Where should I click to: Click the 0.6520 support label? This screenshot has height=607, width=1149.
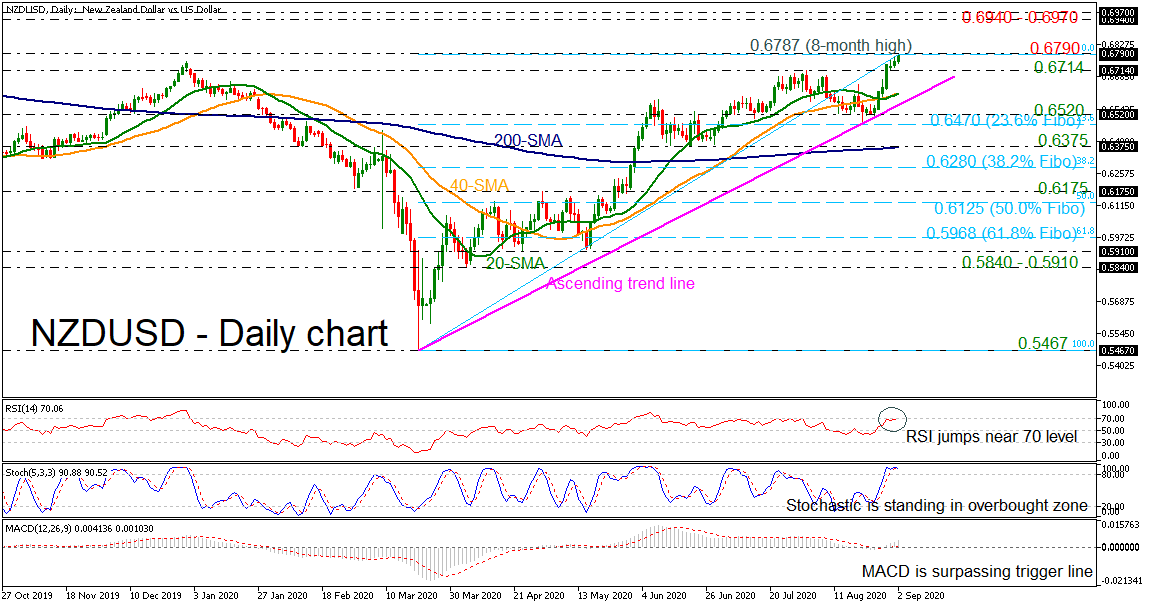(x=1058, y=110)
